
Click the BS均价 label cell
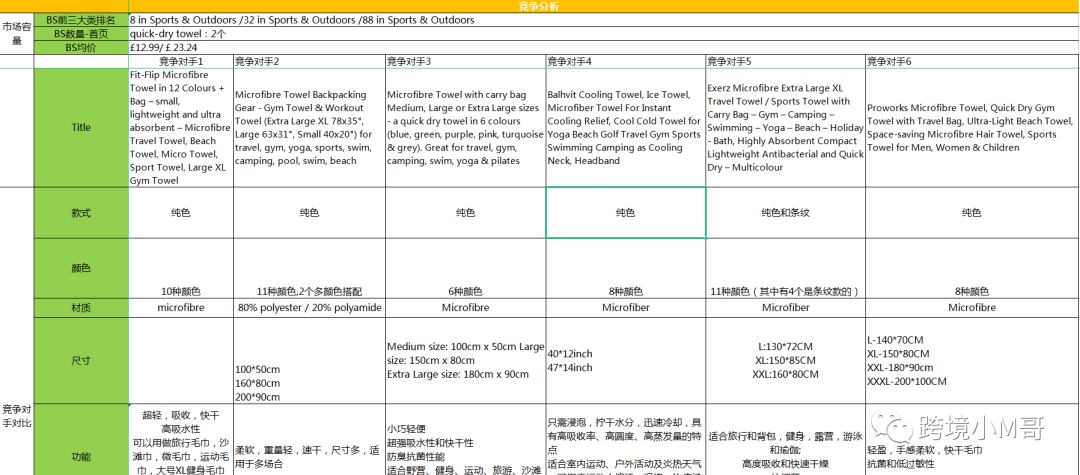point(81,47)
